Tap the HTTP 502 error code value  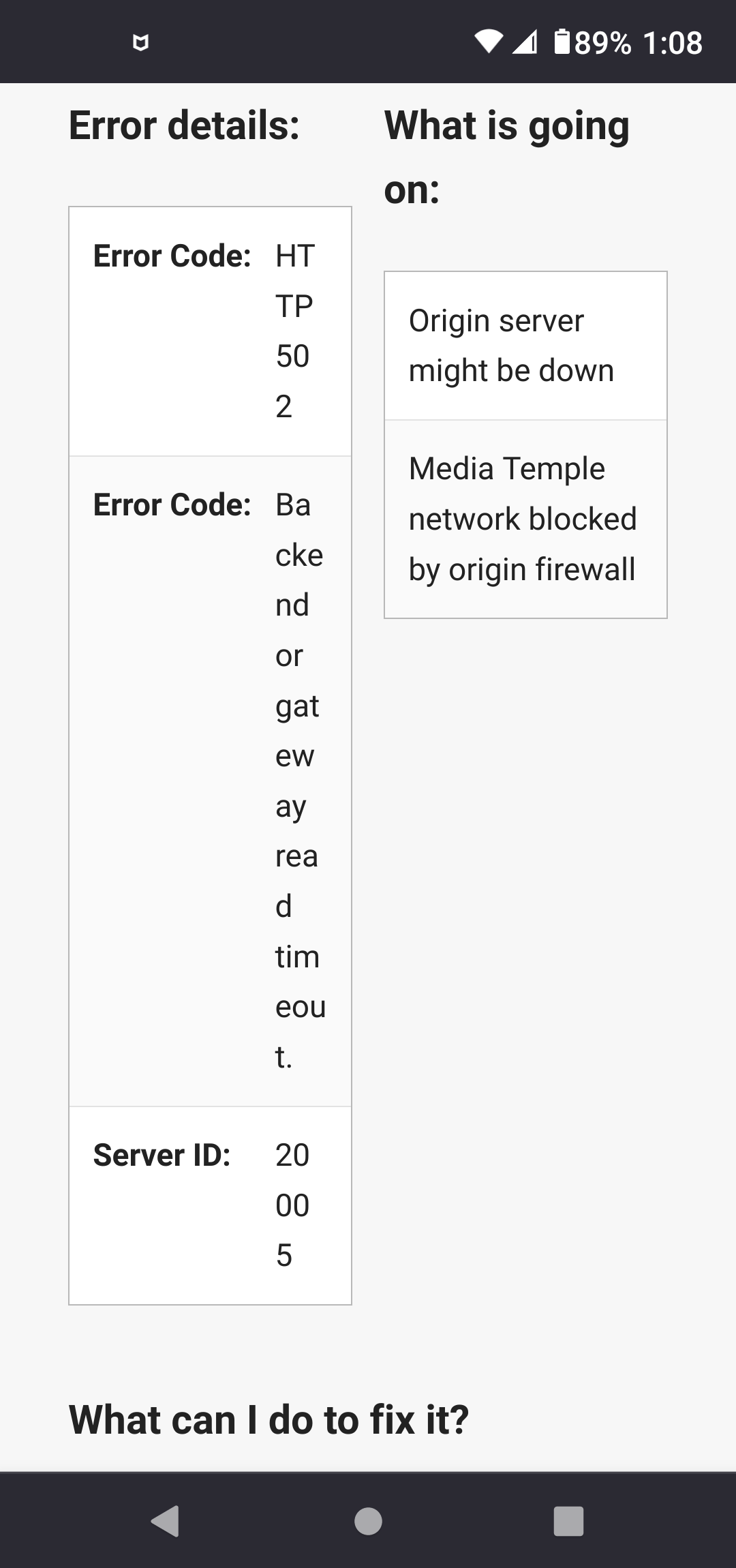[x=295, y=331]
